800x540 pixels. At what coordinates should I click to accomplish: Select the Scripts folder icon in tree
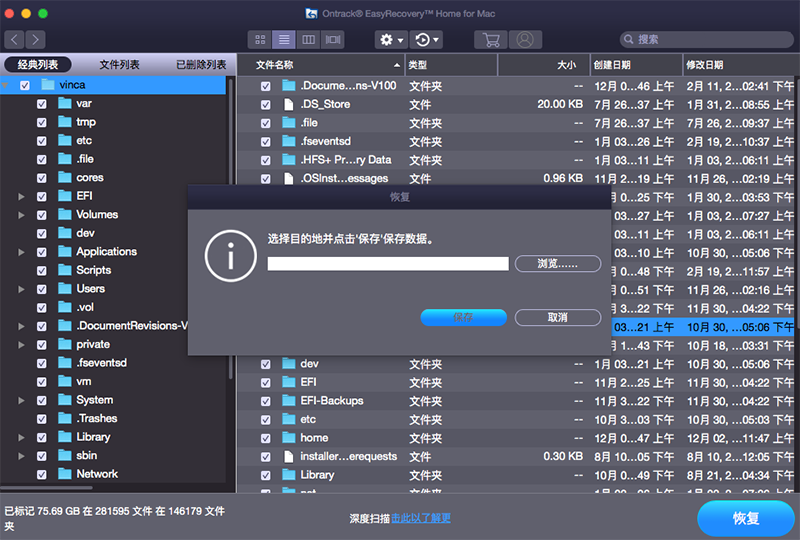pyautogui.click(x=65, y=270)
